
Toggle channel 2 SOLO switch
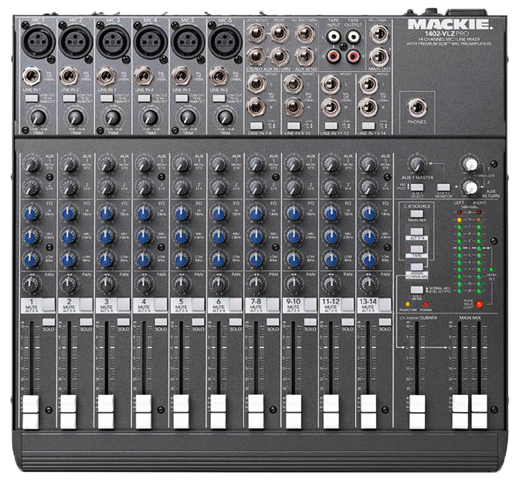(x=86, y=322)
